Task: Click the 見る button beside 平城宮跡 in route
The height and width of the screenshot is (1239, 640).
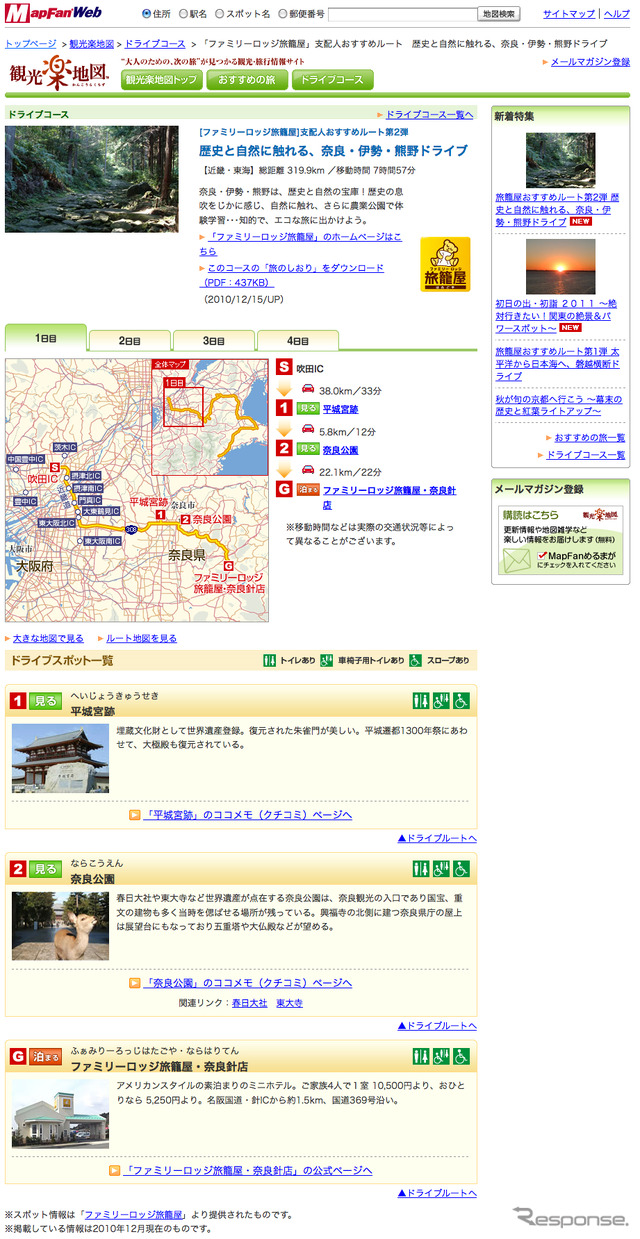Action: 308,408
